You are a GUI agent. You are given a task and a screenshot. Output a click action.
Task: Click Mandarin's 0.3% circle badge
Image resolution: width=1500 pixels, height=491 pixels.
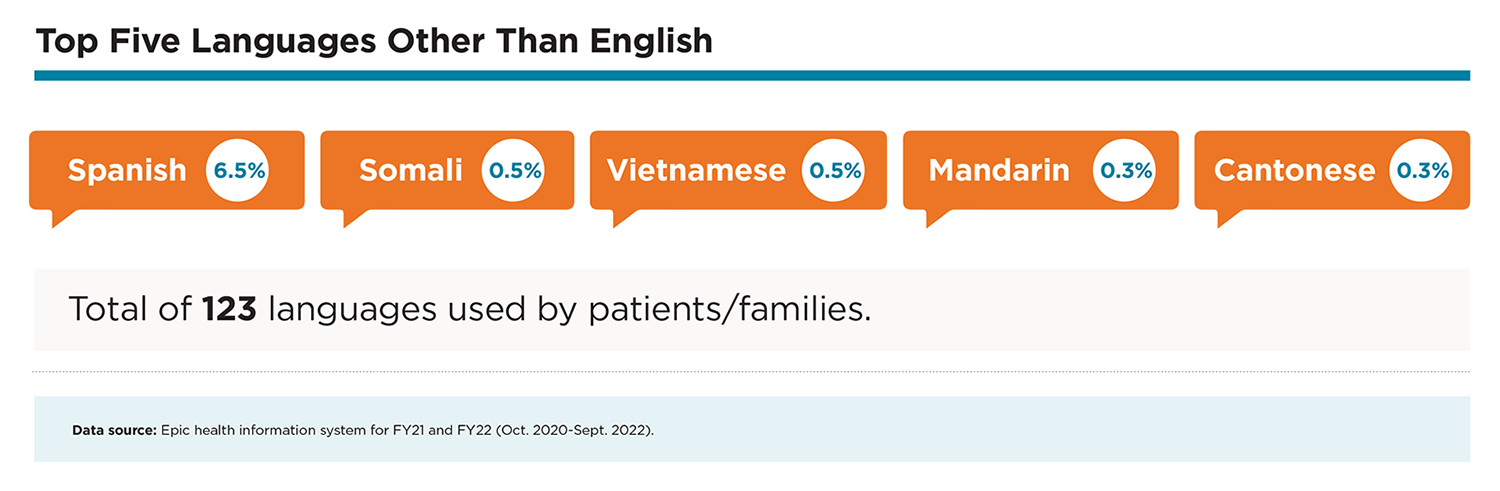pos(1126,170)
